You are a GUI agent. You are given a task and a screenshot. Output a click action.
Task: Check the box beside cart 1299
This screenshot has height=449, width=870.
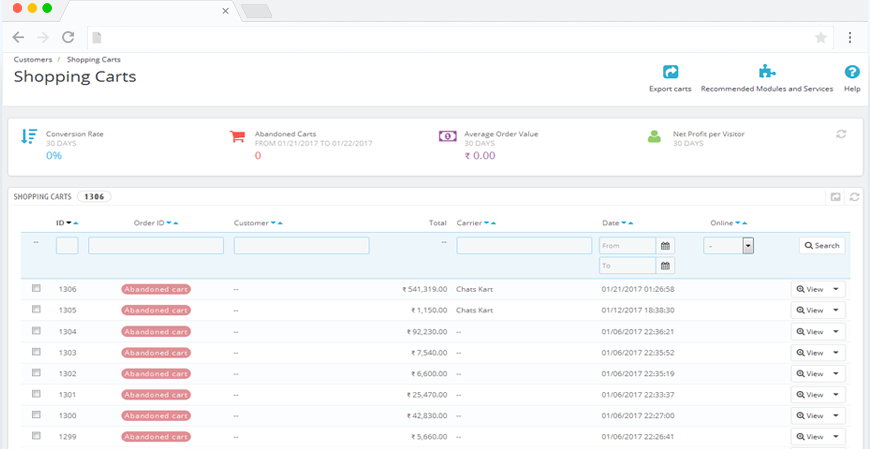(x=36, y=435)
